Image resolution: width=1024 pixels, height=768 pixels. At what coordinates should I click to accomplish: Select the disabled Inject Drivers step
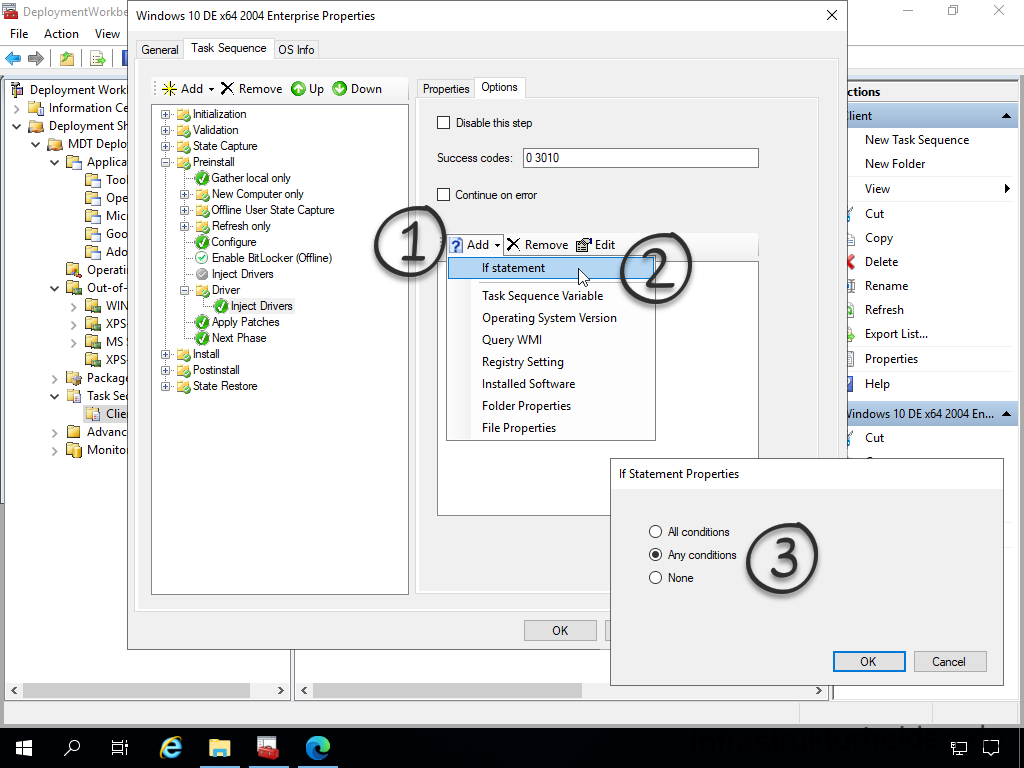pyautogui.click(x=242, y=274)
